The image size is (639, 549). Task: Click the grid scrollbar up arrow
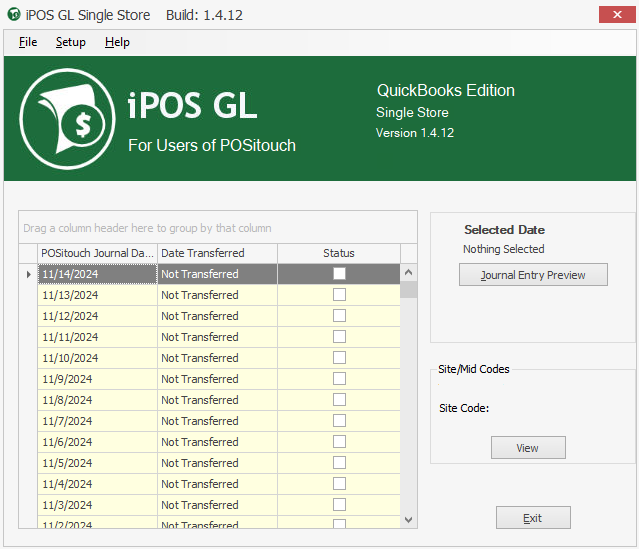pos(409,272)
